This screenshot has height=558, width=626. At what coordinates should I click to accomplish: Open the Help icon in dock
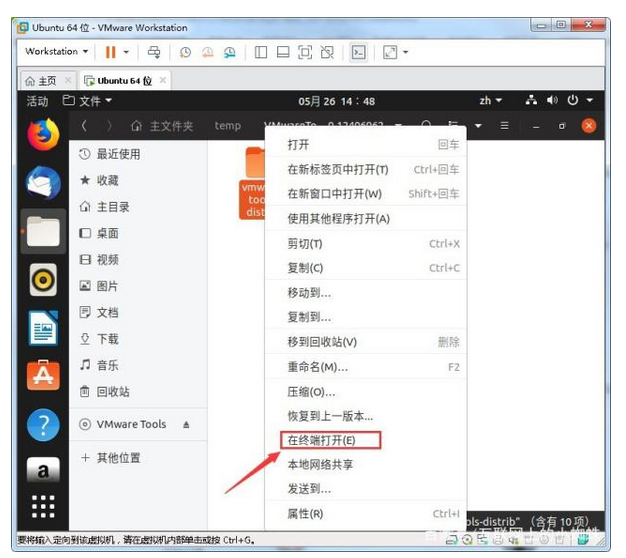point(43,425)
